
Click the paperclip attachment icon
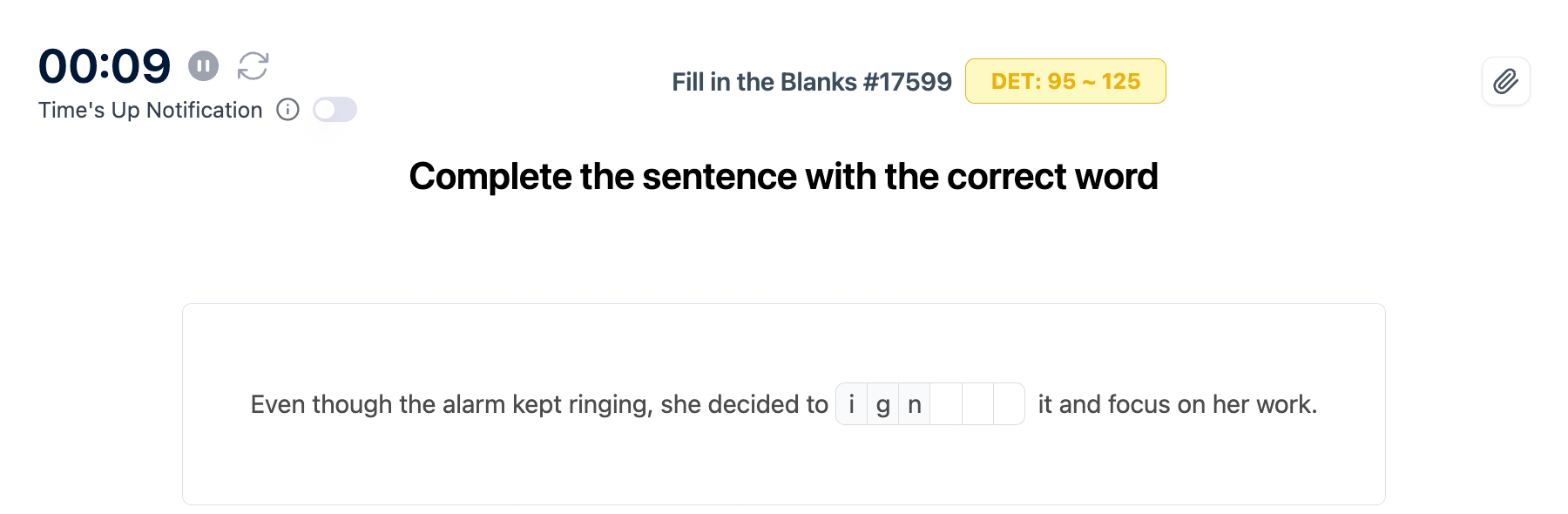pos(1505,82)
